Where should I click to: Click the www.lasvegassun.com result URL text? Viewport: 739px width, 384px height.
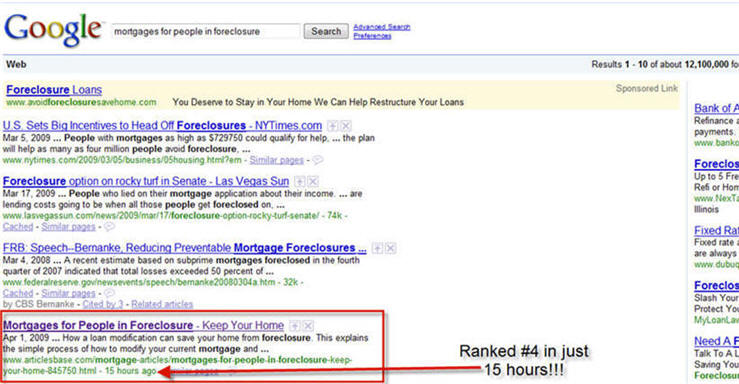[161, 216]
